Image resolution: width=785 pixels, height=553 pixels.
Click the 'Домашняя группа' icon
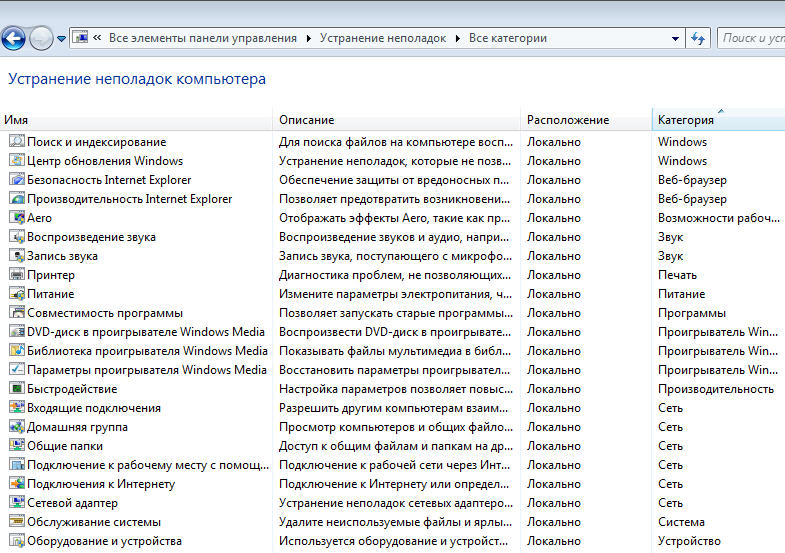point(17,427)
